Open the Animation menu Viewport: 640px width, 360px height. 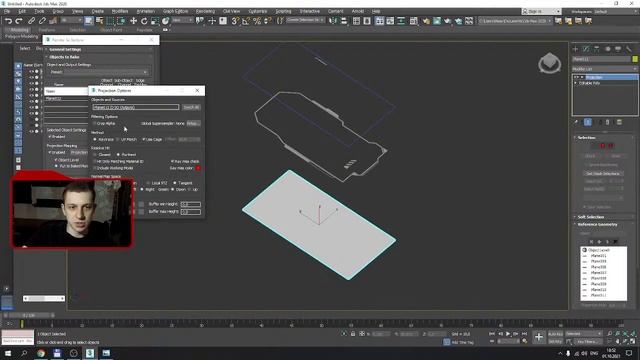[x=145, y=11]
